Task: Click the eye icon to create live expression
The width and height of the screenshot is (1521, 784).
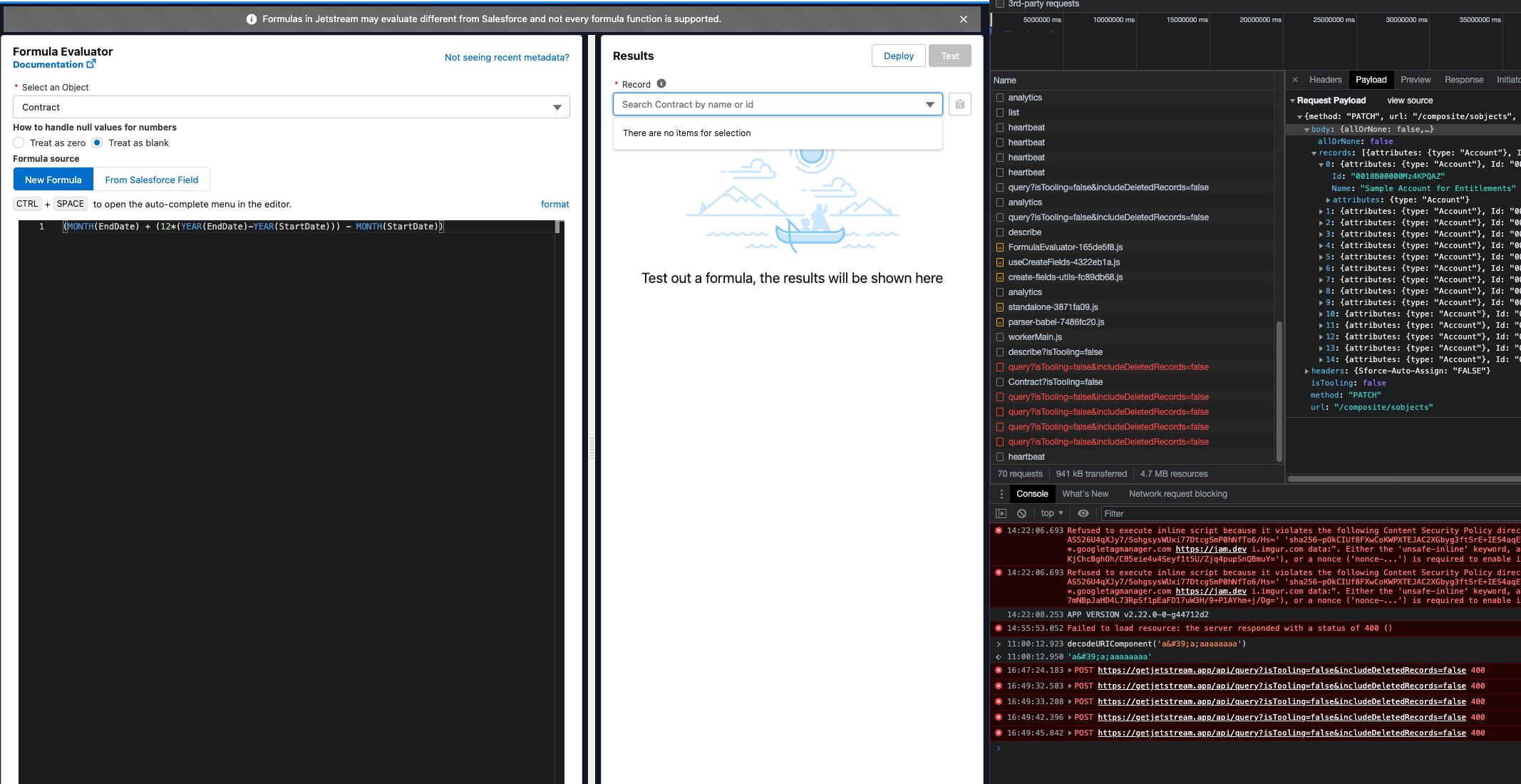Action: (1083, 513)
